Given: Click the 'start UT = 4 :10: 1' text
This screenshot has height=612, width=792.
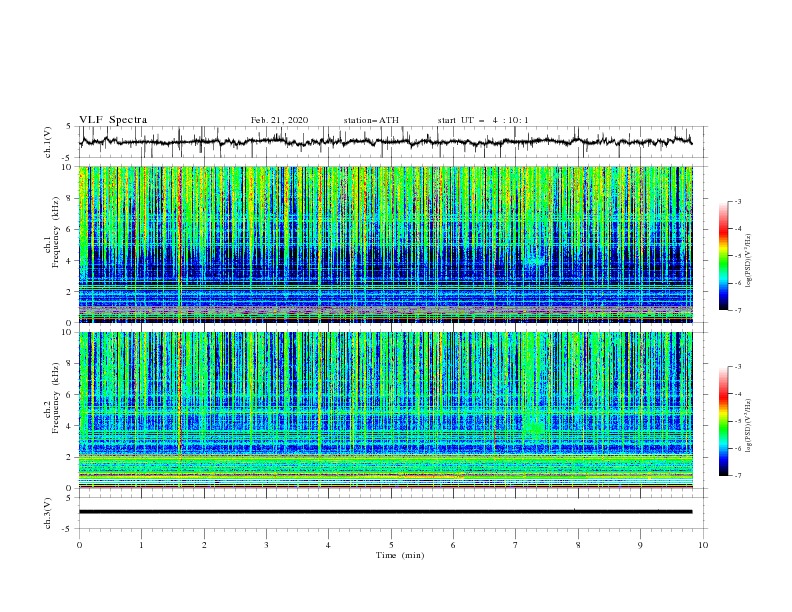Looking at the screenshot, I should (x=483, y=120).
